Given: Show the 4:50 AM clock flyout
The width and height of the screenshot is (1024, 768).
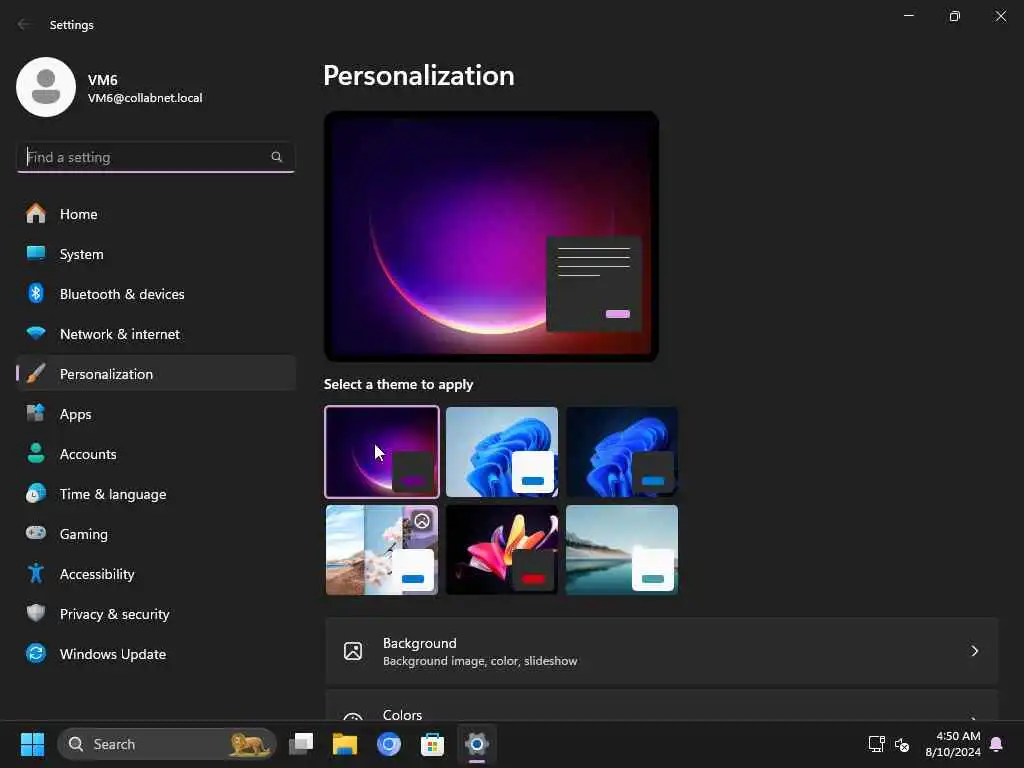Looking at the screenshot, I should [953, 744].
